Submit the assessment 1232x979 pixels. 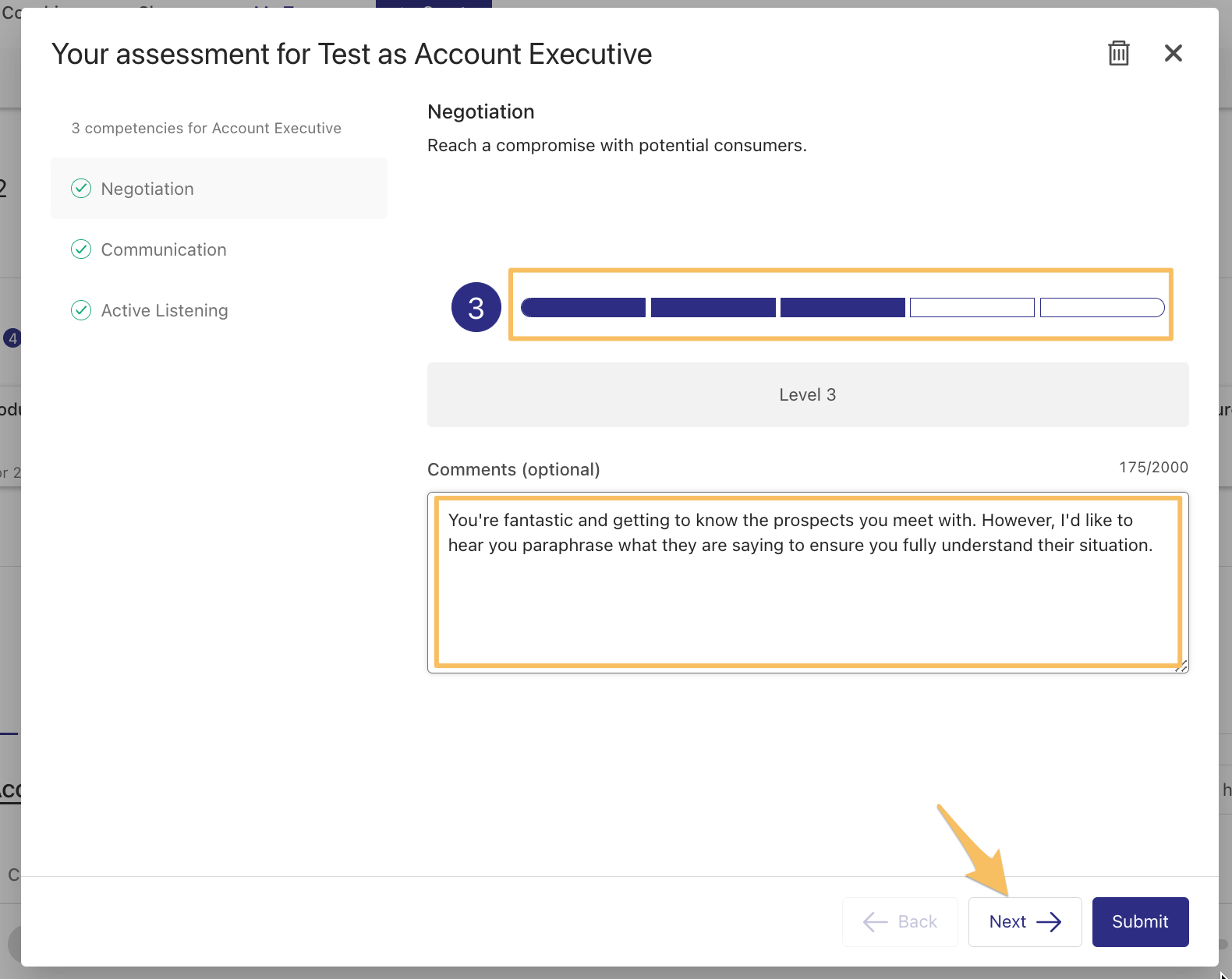[x=1140, y=921]
